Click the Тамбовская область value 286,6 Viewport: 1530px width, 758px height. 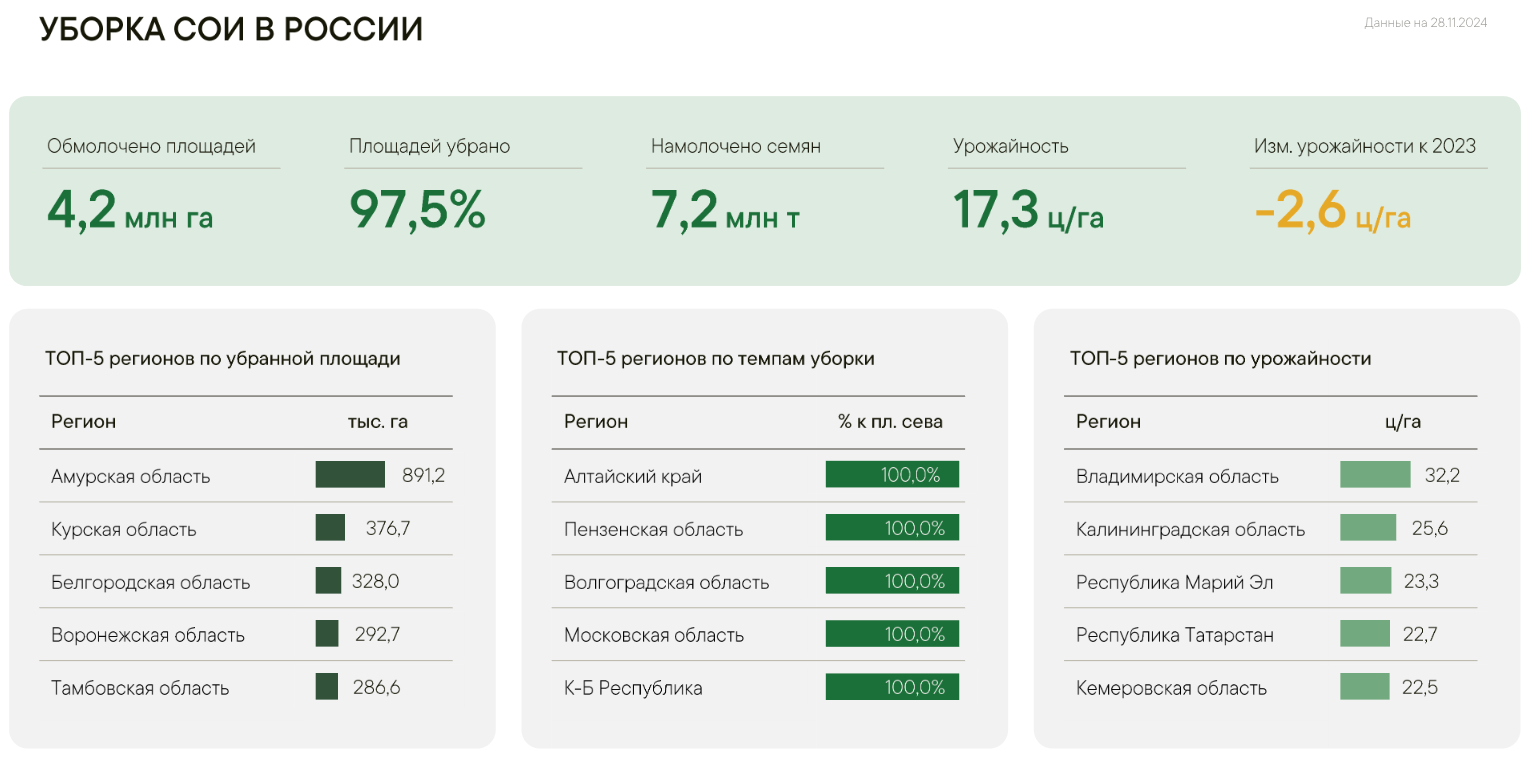click(377, 688)
